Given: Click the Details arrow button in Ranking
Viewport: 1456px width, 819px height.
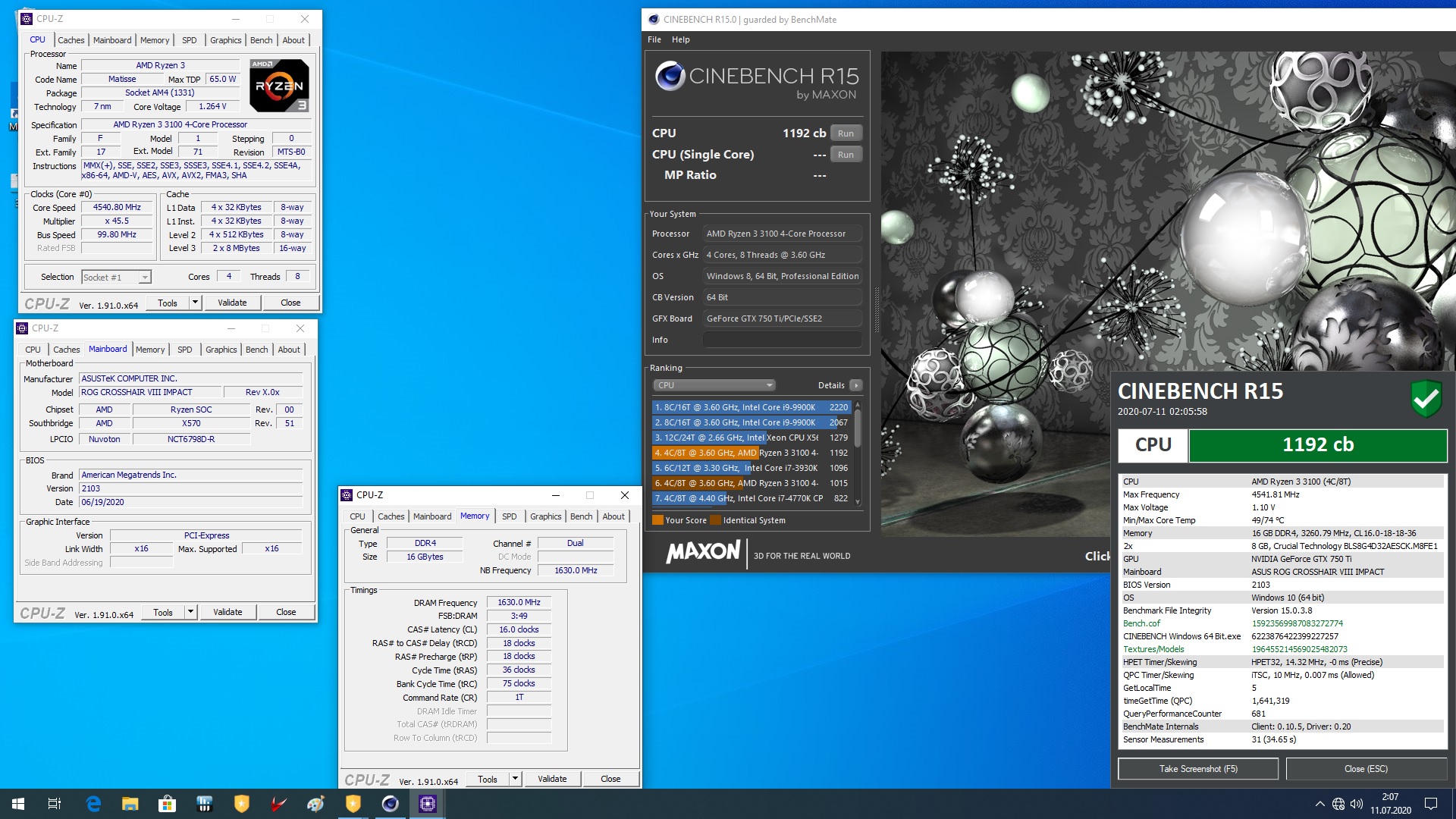Looking at the screenshot, I should pyautogui.click(x=855, y=385).
